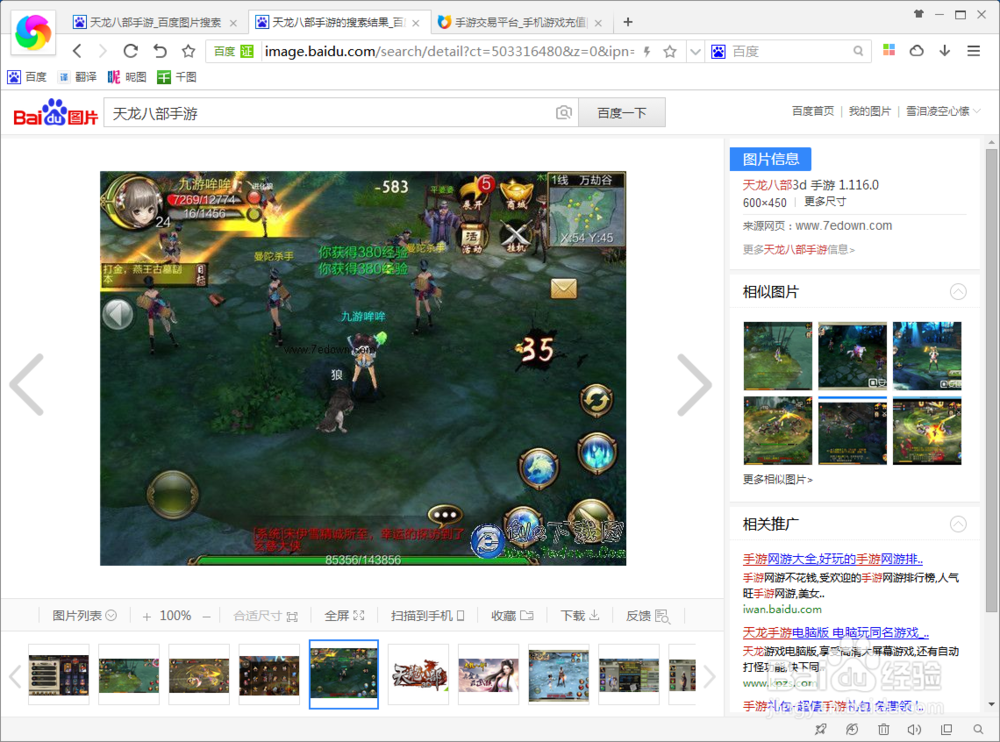1000x742 pixels.
Task: Open the address bar history dropdown arrow
Action: 695,52
